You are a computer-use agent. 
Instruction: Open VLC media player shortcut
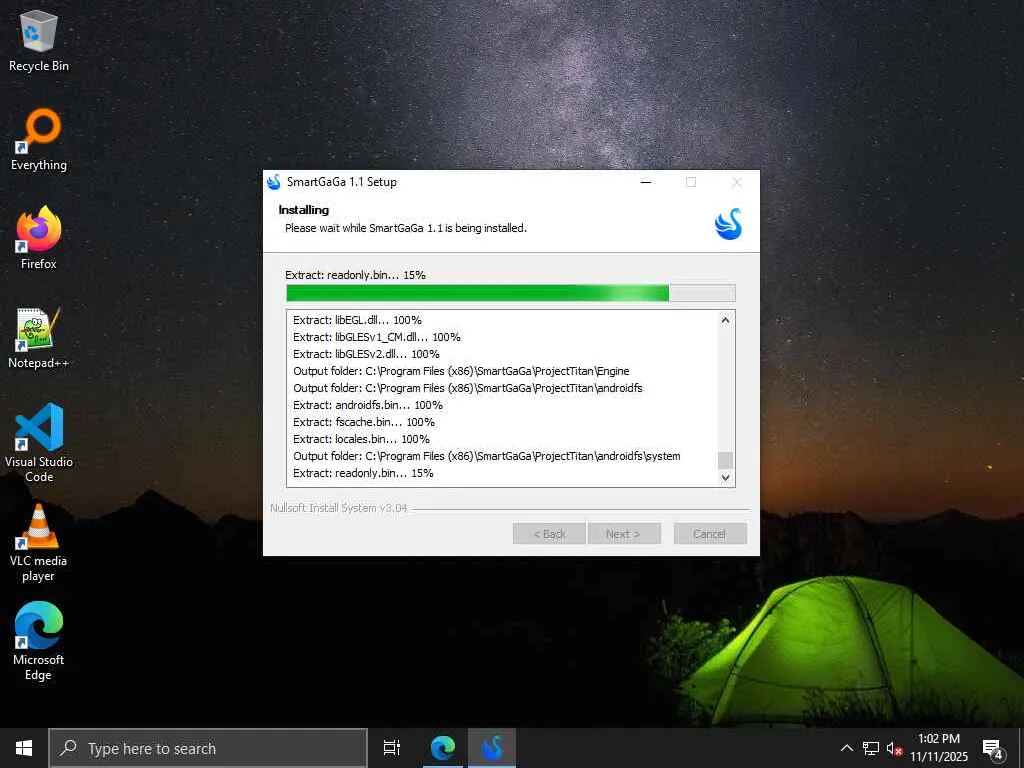tap(39, 542)
